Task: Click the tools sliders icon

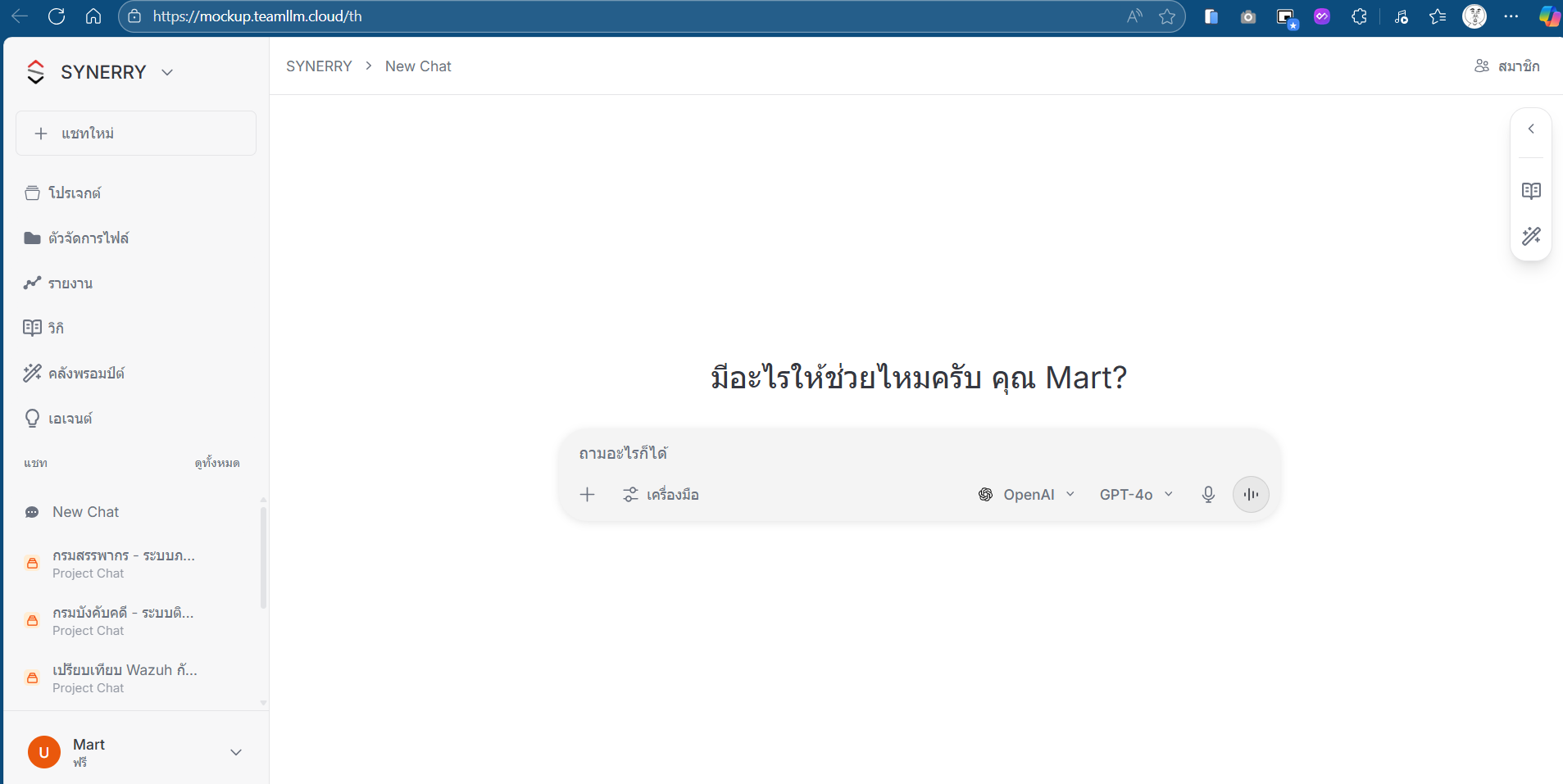Action: point(630,494)
